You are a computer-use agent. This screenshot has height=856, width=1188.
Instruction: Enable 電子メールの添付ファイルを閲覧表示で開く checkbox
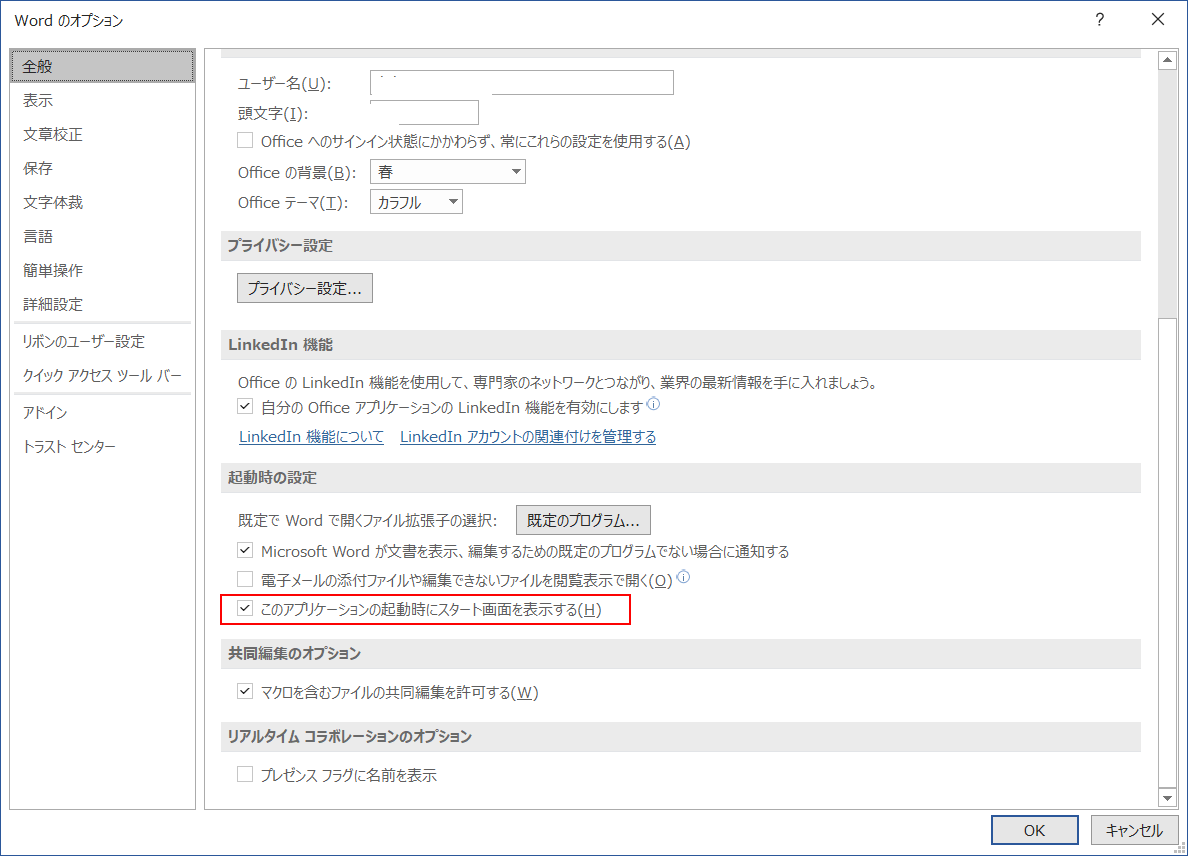245,580
